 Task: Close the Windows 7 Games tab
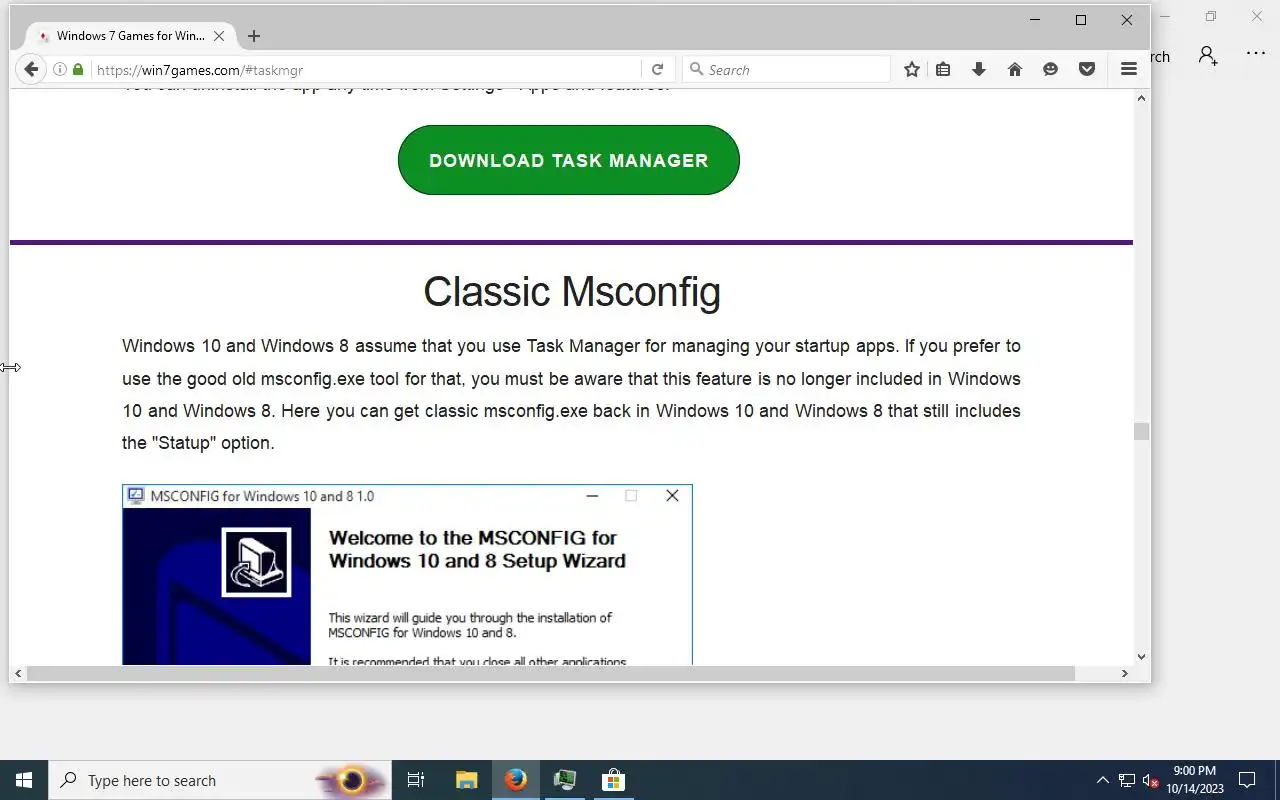click(x=219, y=36)
